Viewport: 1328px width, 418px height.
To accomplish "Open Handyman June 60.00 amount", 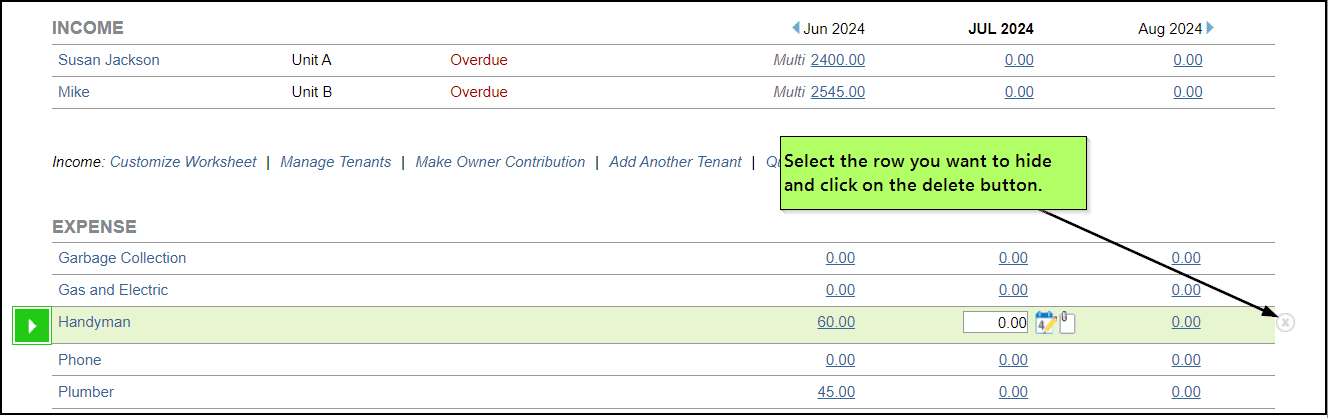I will (x=836, y=322).
